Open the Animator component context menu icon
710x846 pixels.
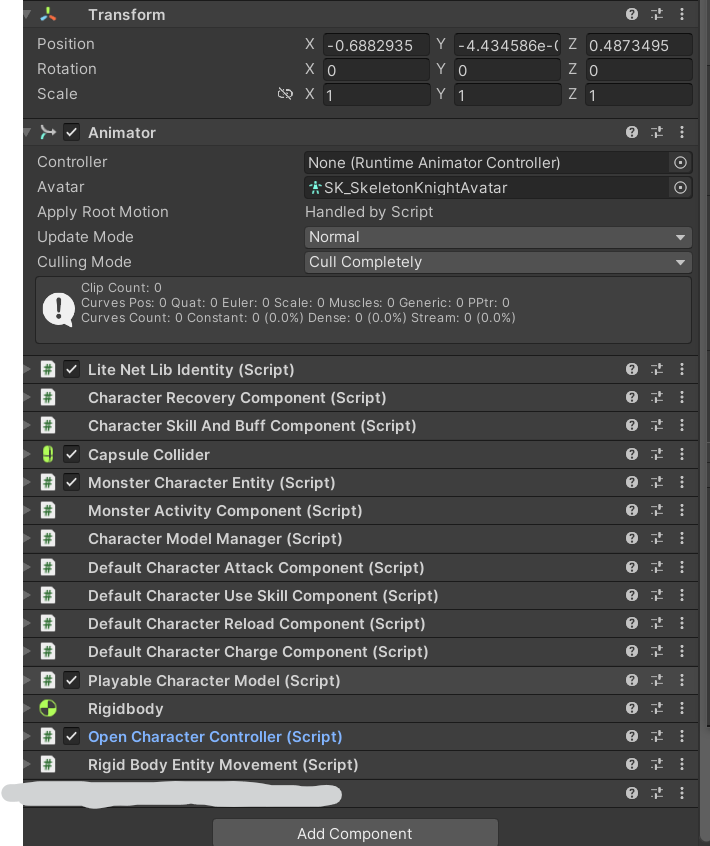[682, 132]
